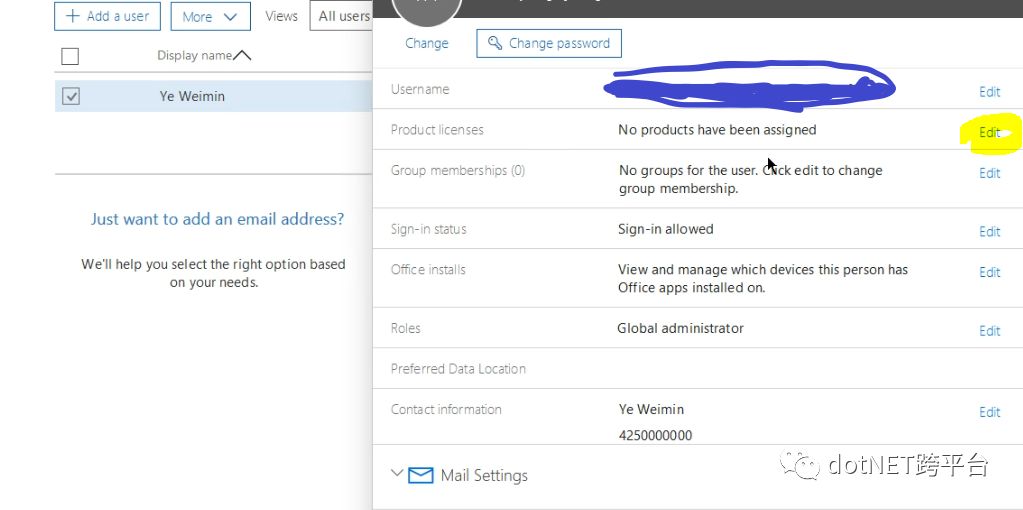Click Edit next to Username

coord(989,91)
